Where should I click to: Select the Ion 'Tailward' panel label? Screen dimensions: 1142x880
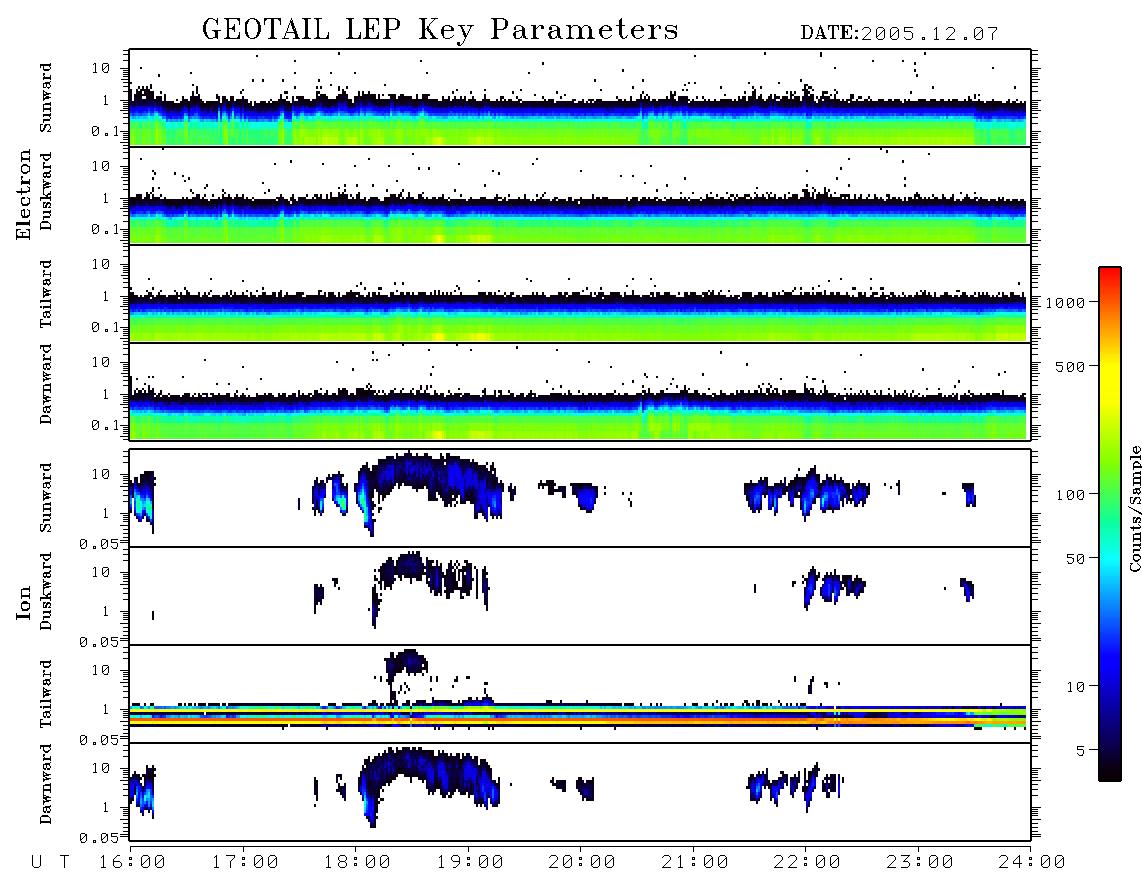[46, 694]
